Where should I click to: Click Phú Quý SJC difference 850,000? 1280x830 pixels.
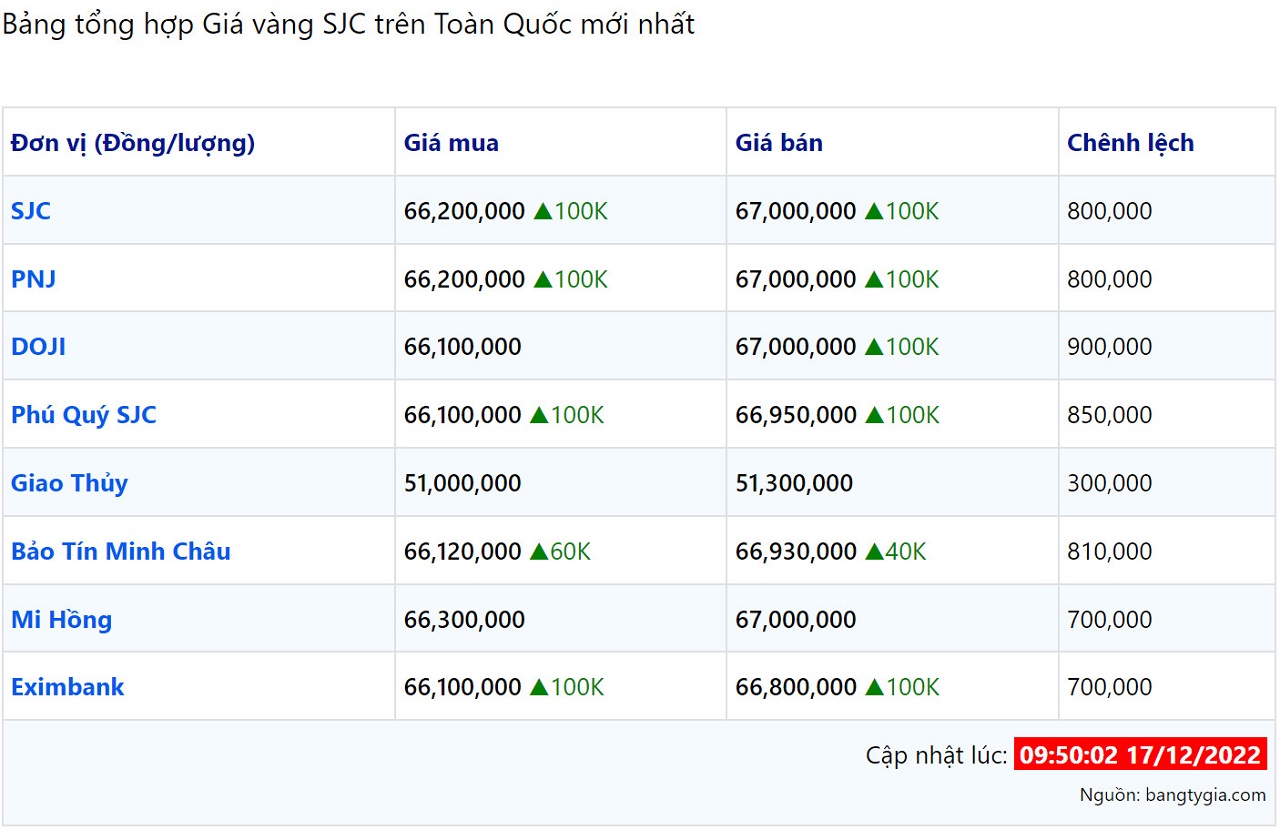coord(1109,415)
